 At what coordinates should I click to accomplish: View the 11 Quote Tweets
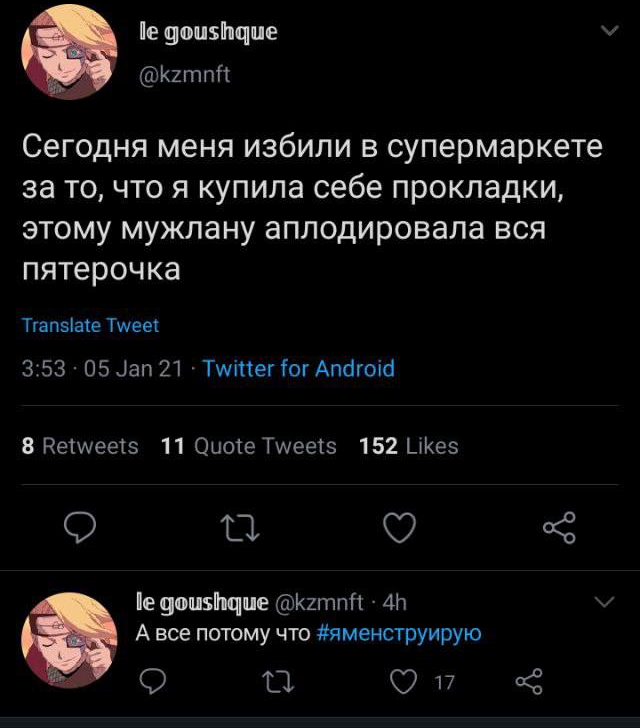click(x=248, y=446)
